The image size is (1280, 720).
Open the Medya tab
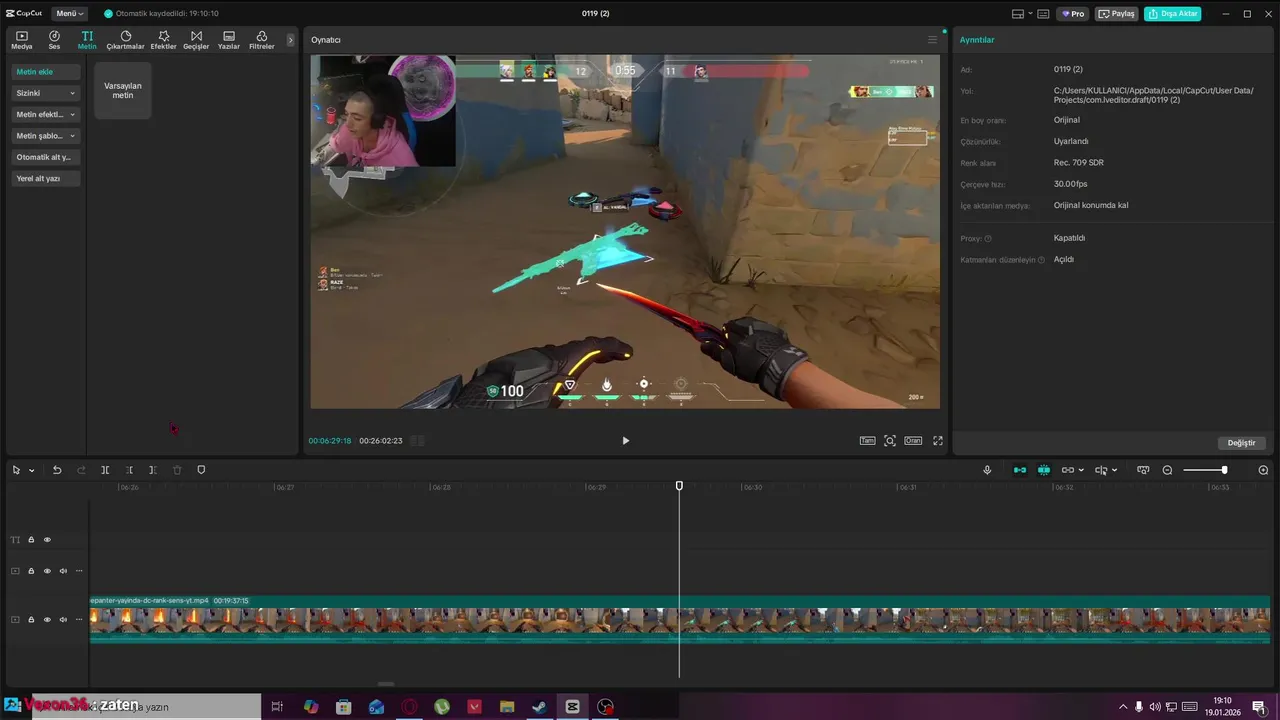click(21, 40)
